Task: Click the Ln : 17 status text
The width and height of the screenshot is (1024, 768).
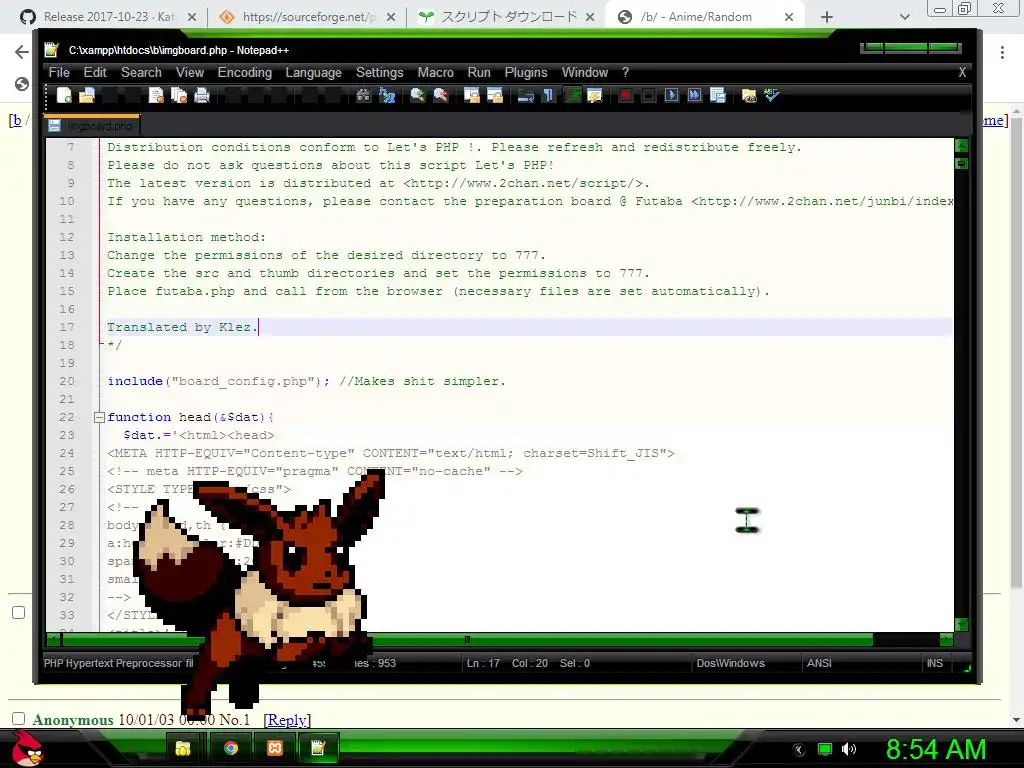Action: [x=483, y=664]
